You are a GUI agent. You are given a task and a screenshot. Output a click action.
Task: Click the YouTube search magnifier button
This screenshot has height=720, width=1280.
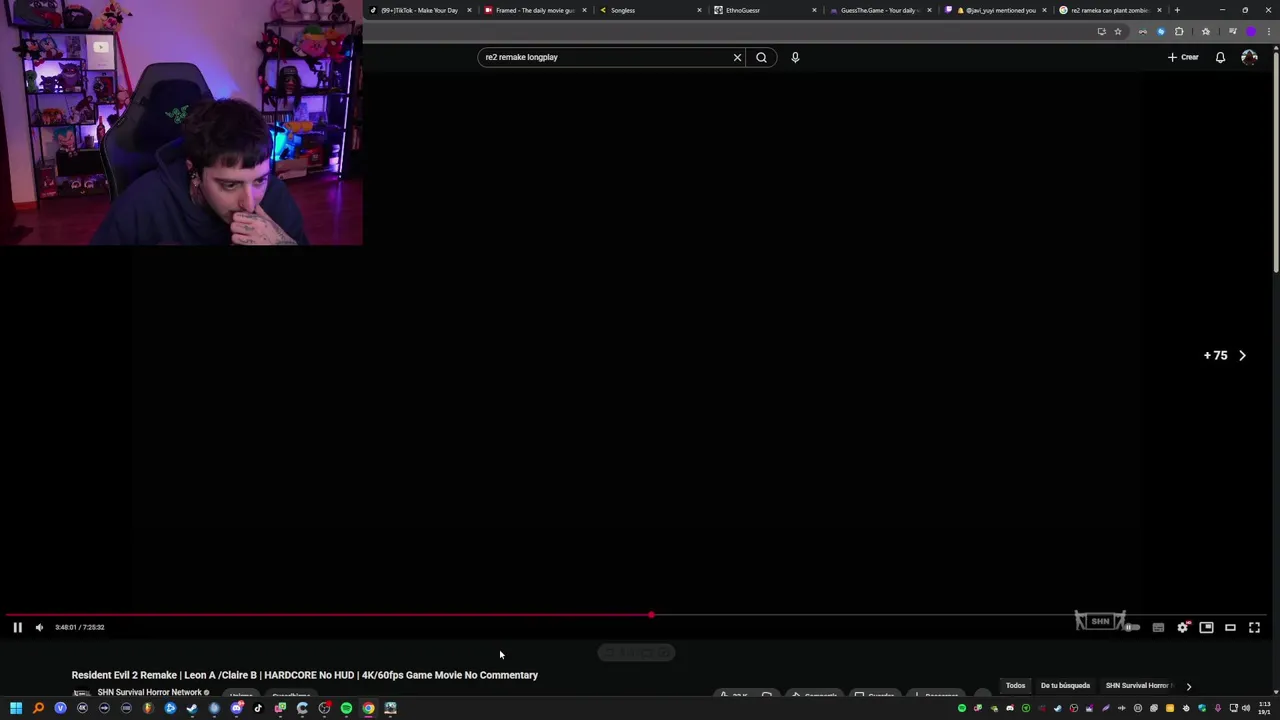761,57
